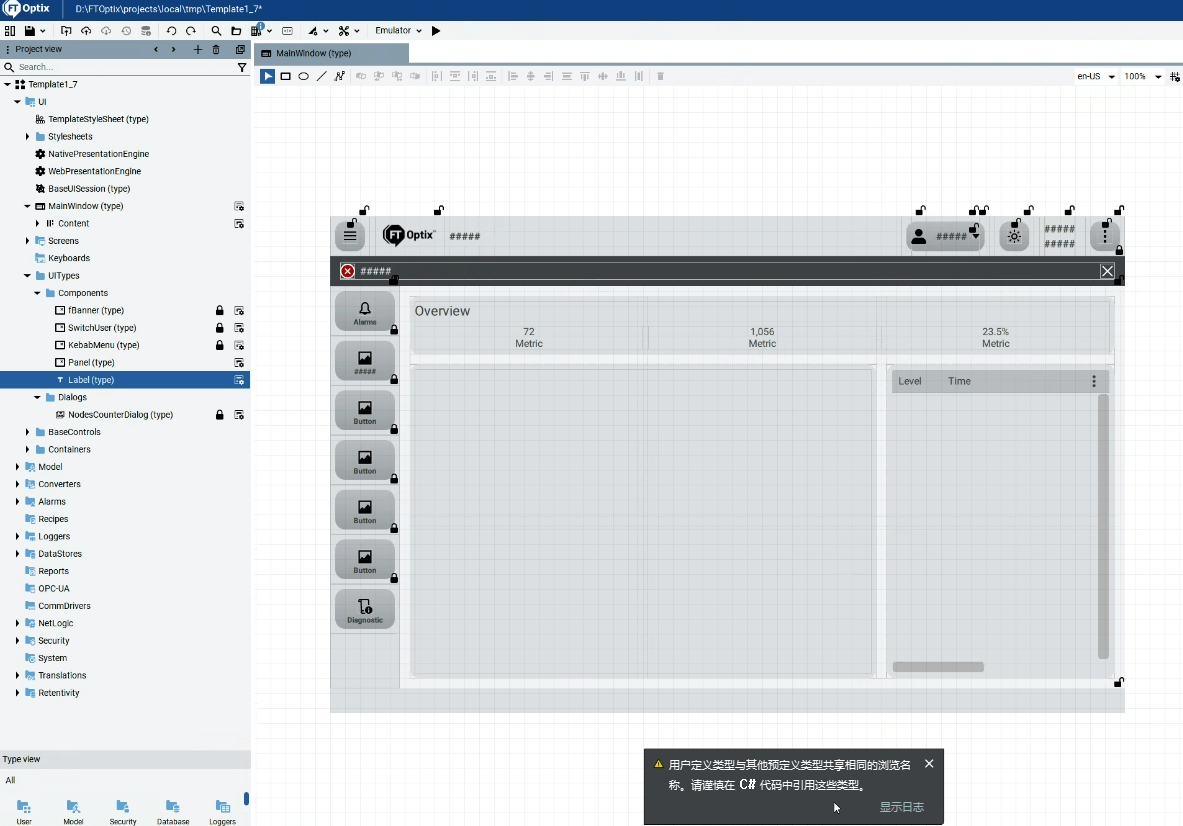Open the en-US locale dropdown
1183x826 pixels.
(1096, 76)
